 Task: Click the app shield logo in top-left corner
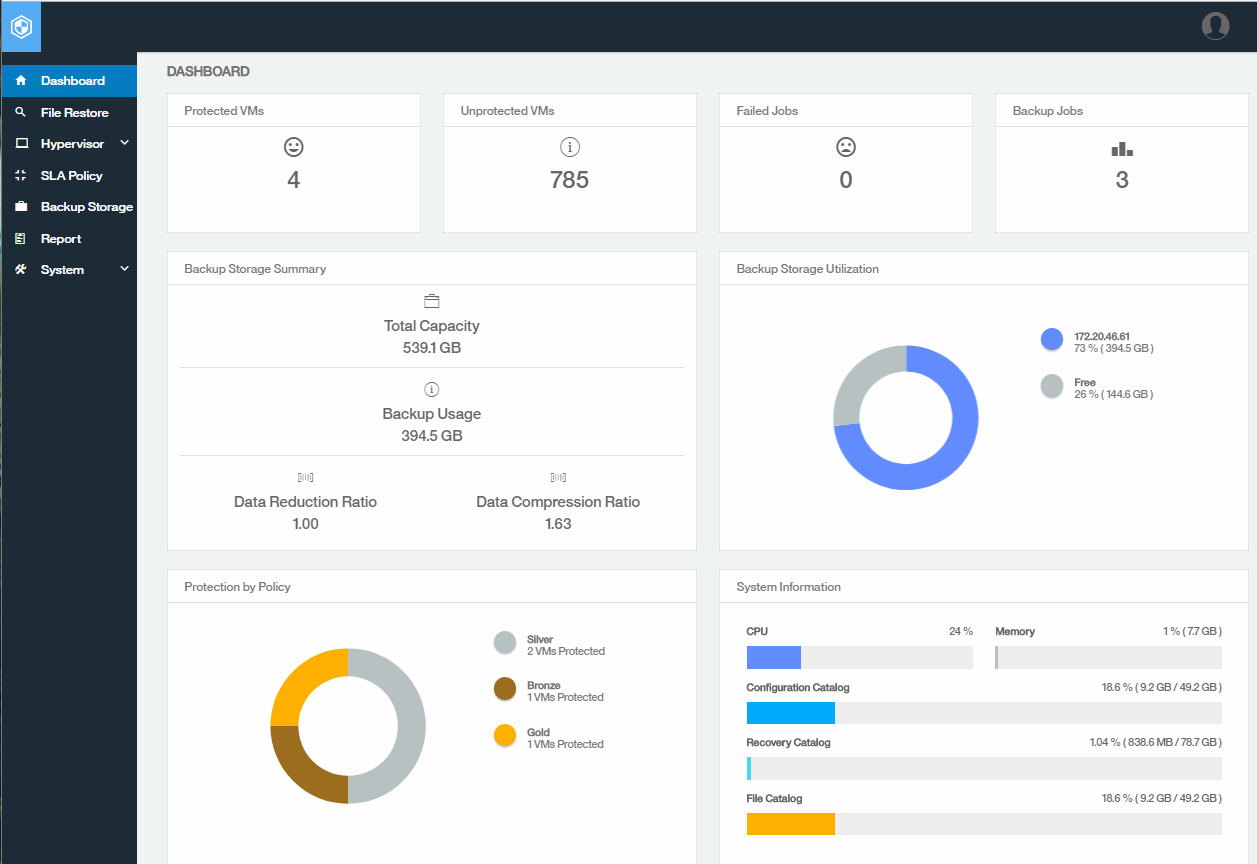21,26
